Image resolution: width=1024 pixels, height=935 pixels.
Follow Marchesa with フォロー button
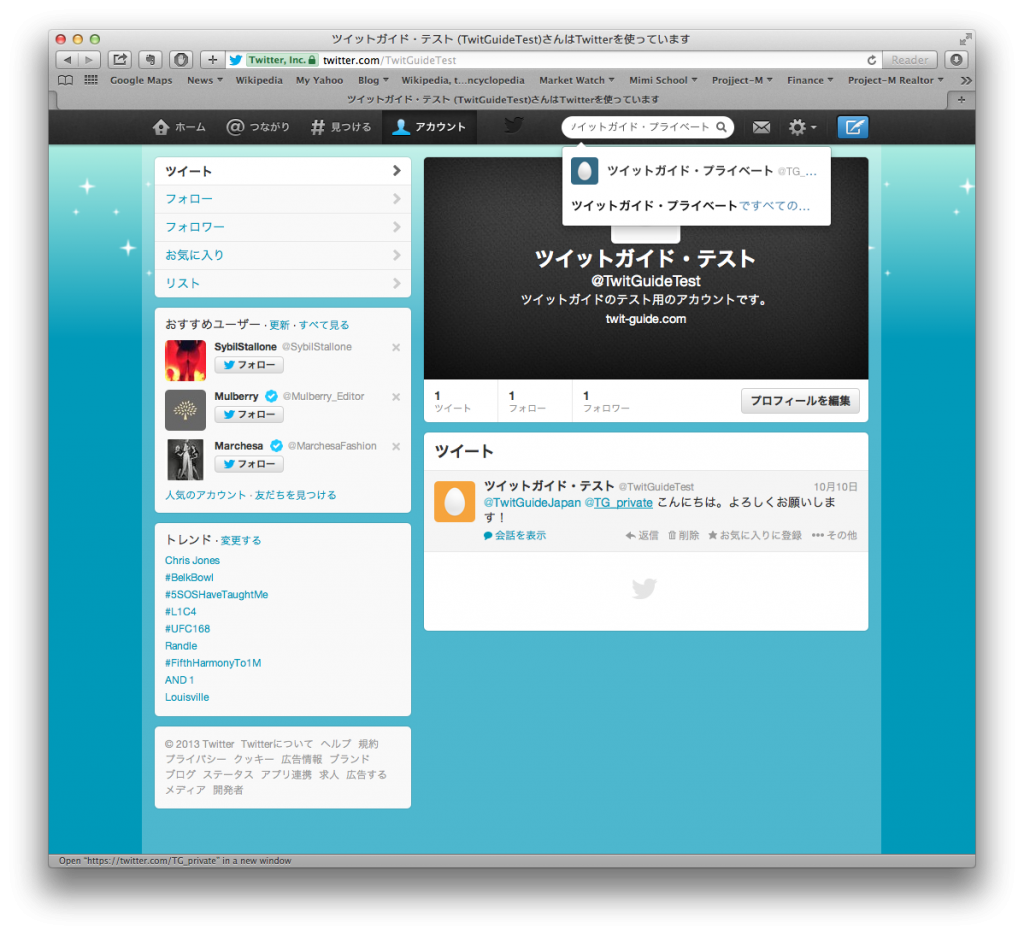click(249, 464)
